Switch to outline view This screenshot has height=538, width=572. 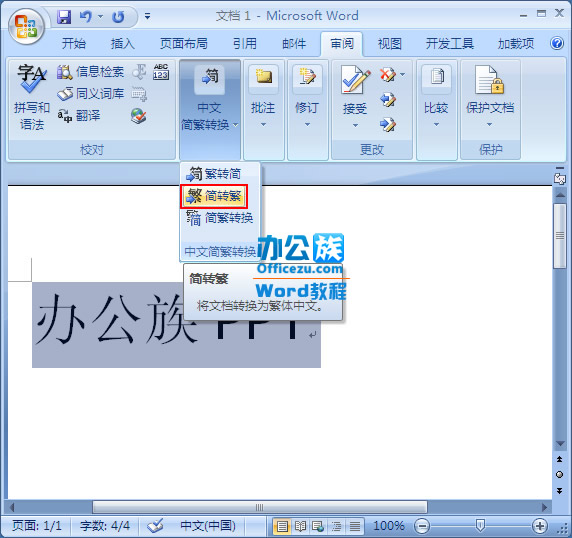[x=336, y=526]
